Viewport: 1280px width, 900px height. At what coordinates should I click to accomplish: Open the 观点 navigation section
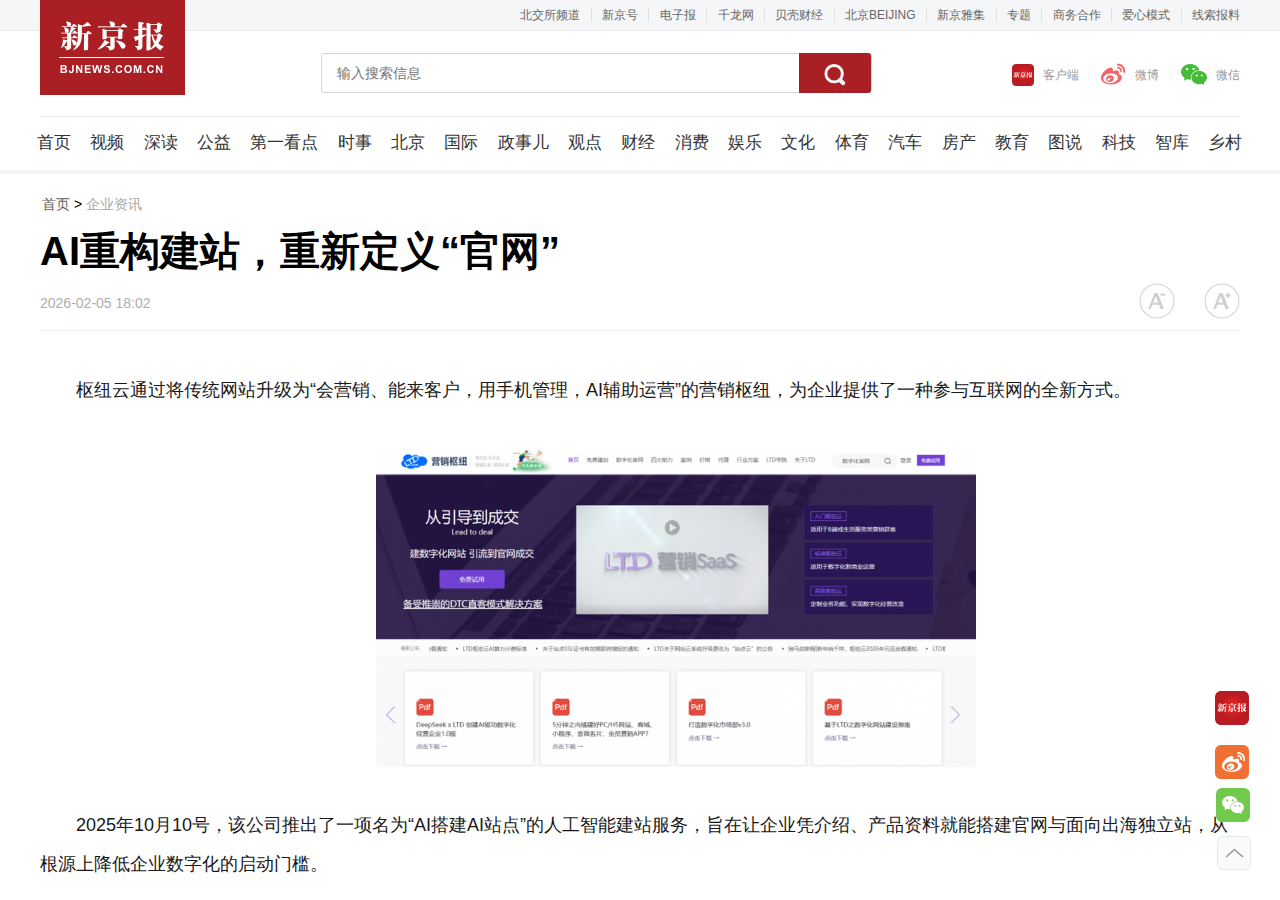[x=585, y=143]
